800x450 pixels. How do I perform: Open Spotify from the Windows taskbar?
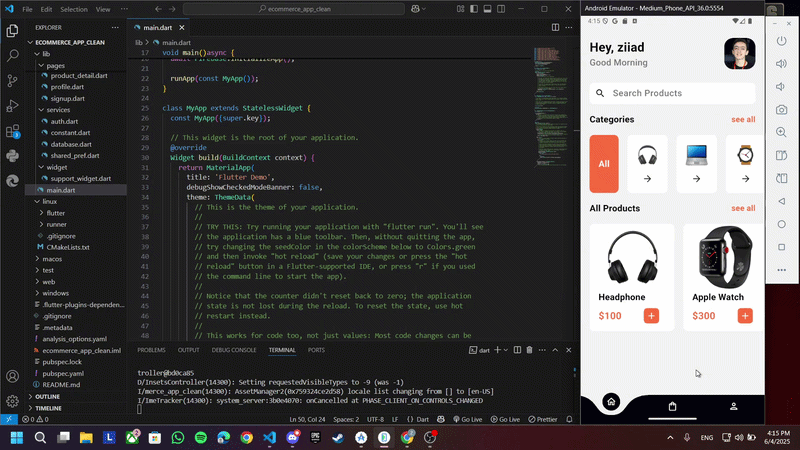[201, 437]
